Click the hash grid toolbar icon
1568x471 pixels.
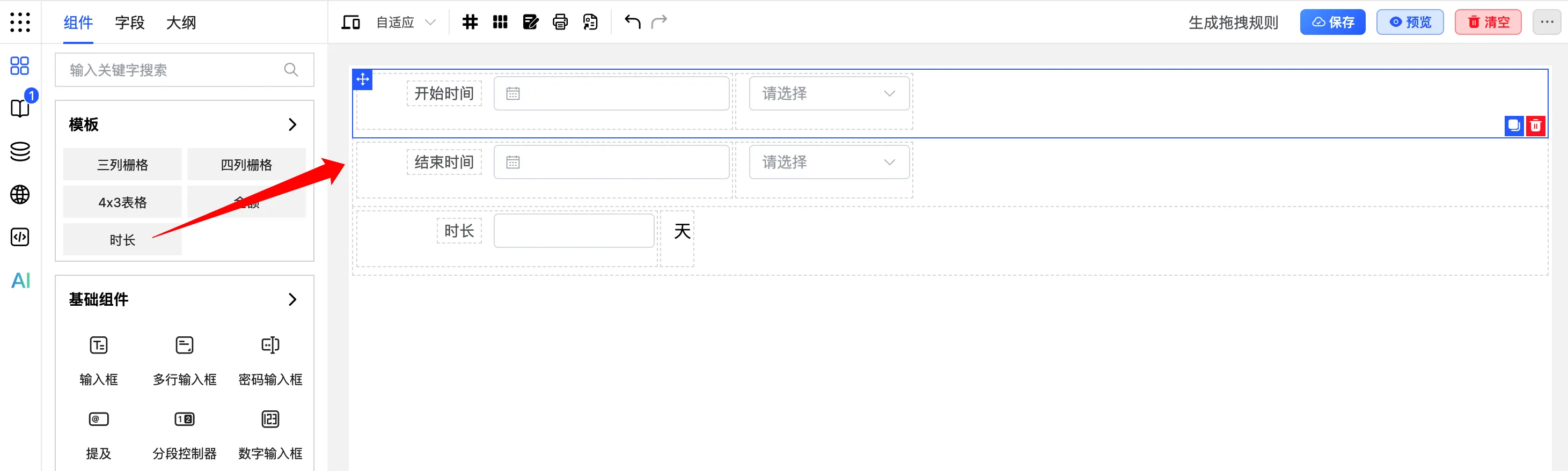pos(470,23)
